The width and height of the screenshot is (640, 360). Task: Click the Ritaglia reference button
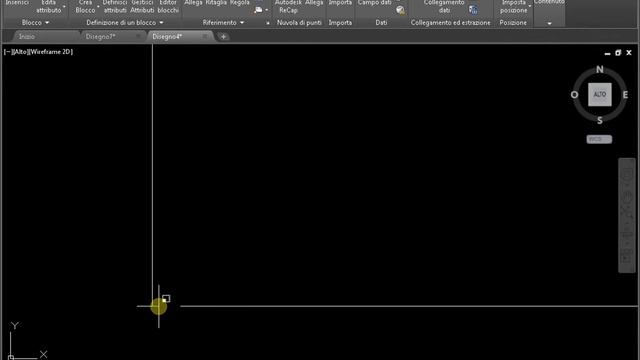216,3
